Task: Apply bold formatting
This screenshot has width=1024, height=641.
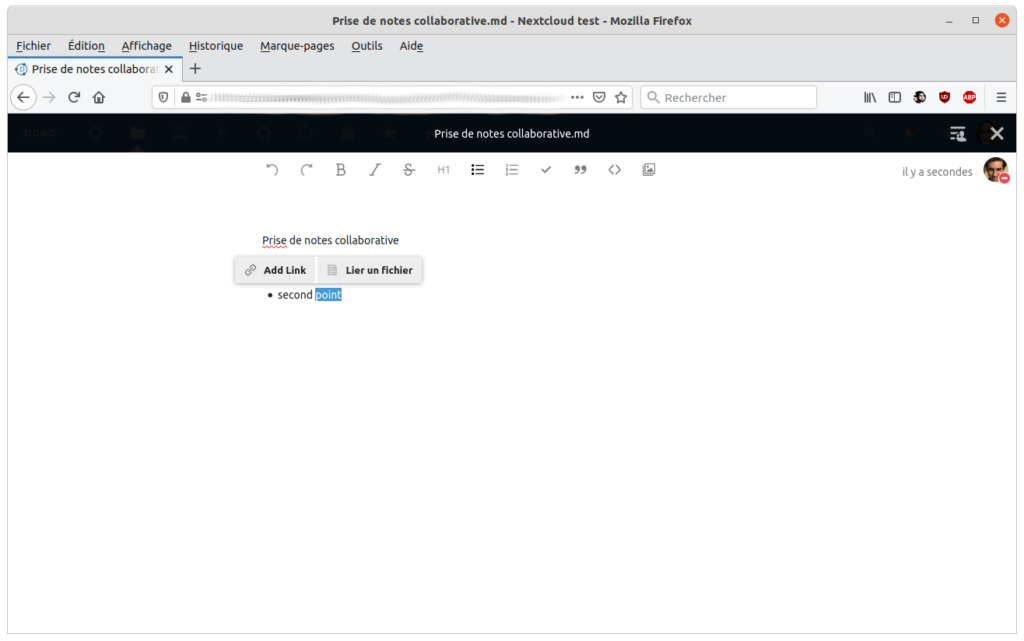Action: point(340,170)
